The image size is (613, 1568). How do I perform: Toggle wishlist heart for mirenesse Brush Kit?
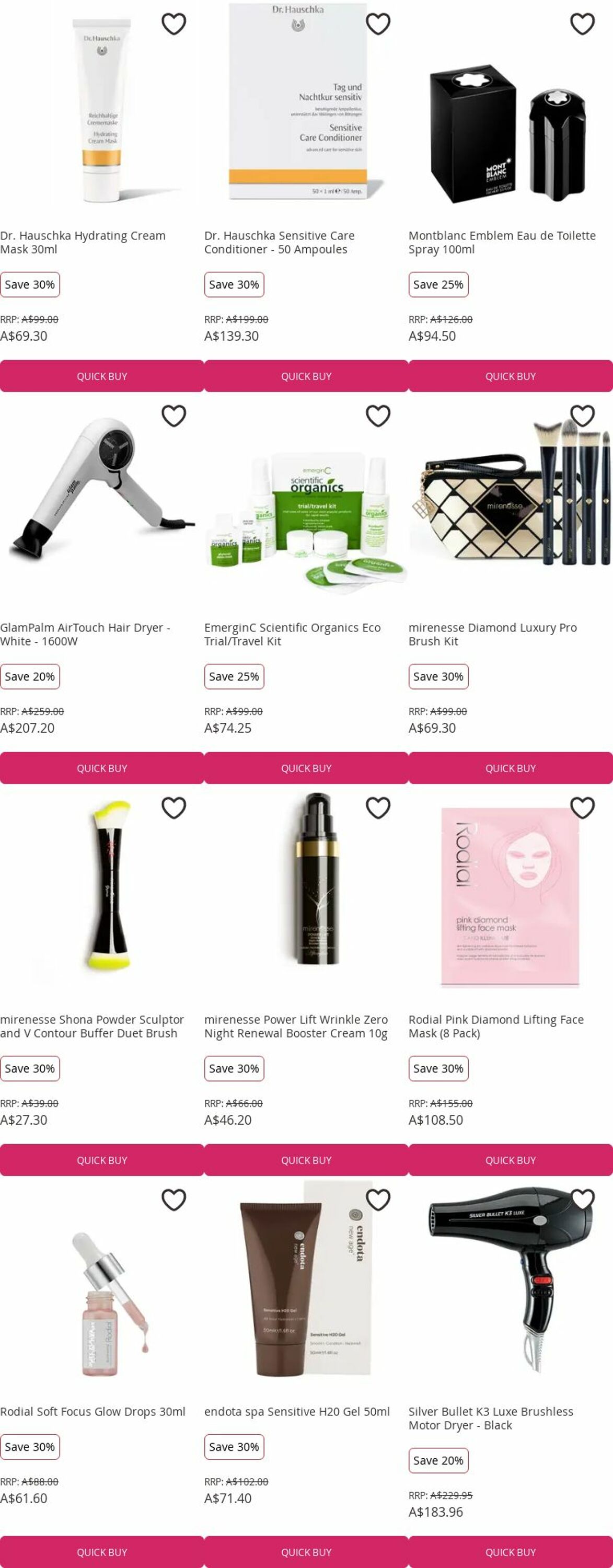point(582,416)
